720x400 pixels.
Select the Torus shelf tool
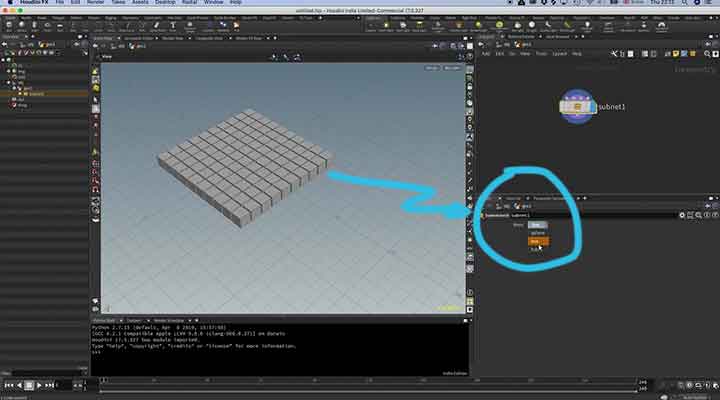pyautogui.click(x=47, y=27)
